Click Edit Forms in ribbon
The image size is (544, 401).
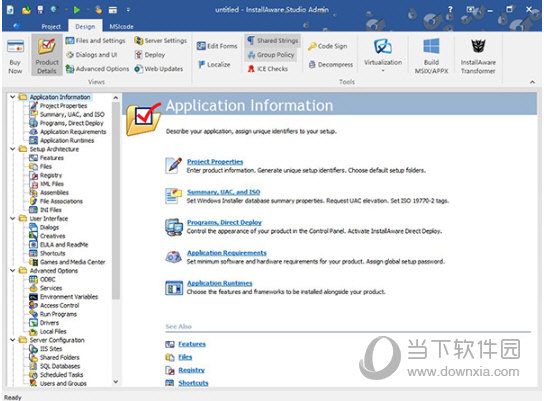point(217,46)
